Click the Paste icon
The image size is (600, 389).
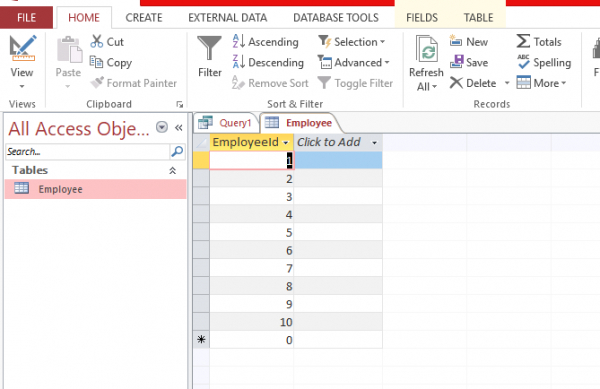[x=69, y=50]
